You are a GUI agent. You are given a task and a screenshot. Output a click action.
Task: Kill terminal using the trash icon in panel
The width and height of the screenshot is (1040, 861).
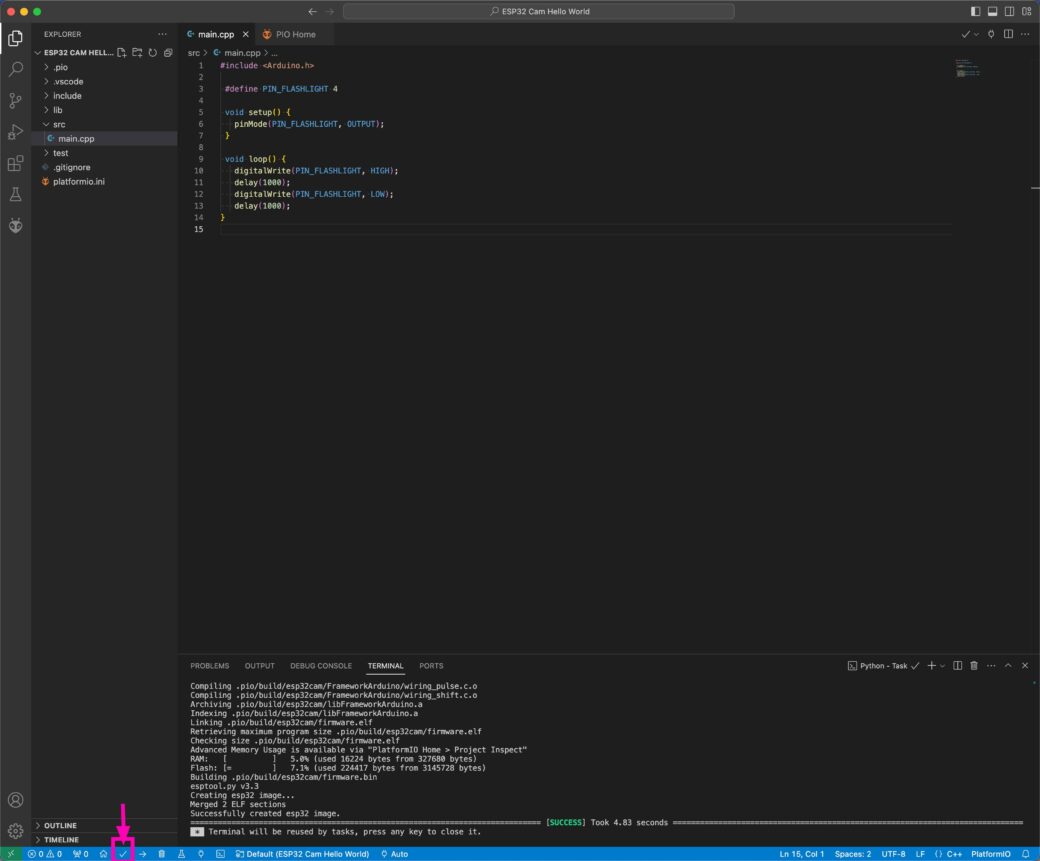click(x=974, y=666)
